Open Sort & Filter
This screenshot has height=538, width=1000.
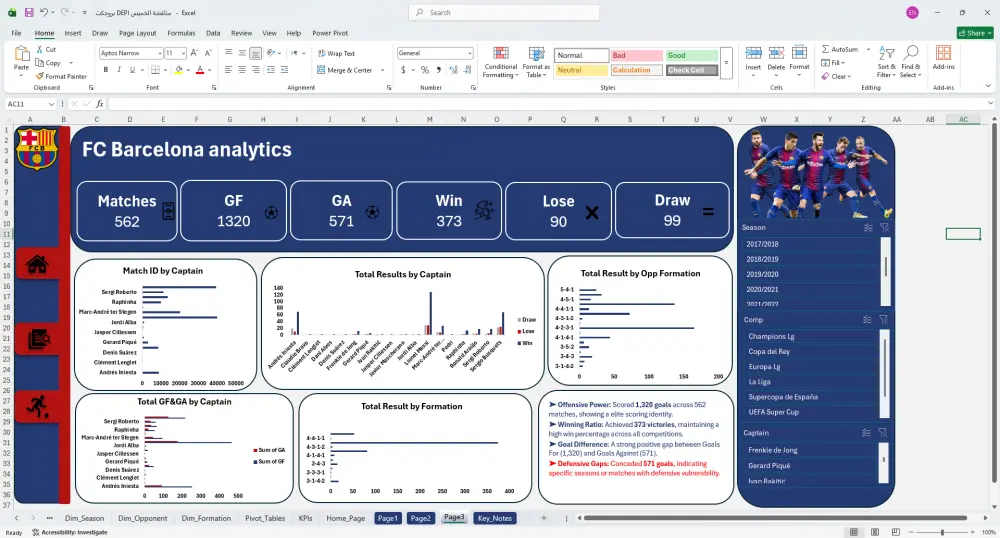(x=886, y=61)
